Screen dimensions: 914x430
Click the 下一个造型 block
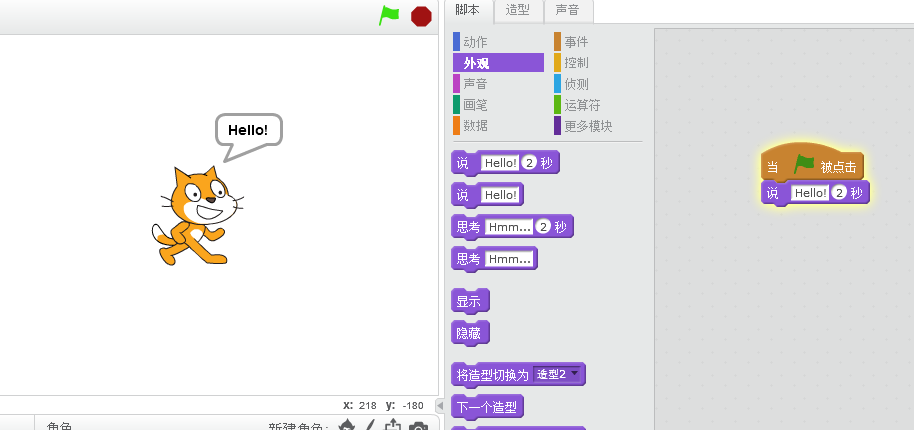pyautogui.click(x=487, y=407)
